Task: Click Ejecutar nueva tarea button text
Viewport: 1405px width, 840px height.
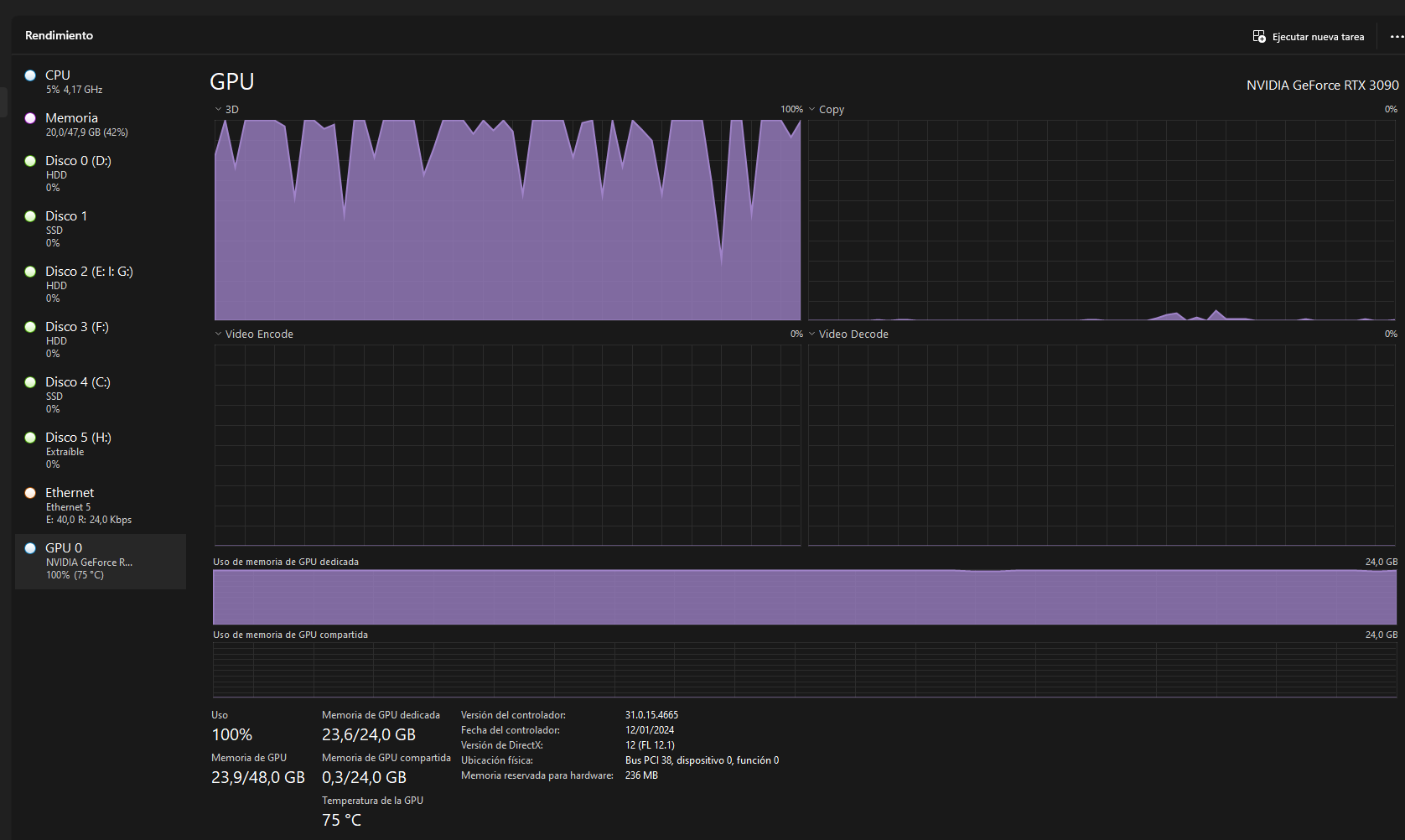Action: [1318, 37]
